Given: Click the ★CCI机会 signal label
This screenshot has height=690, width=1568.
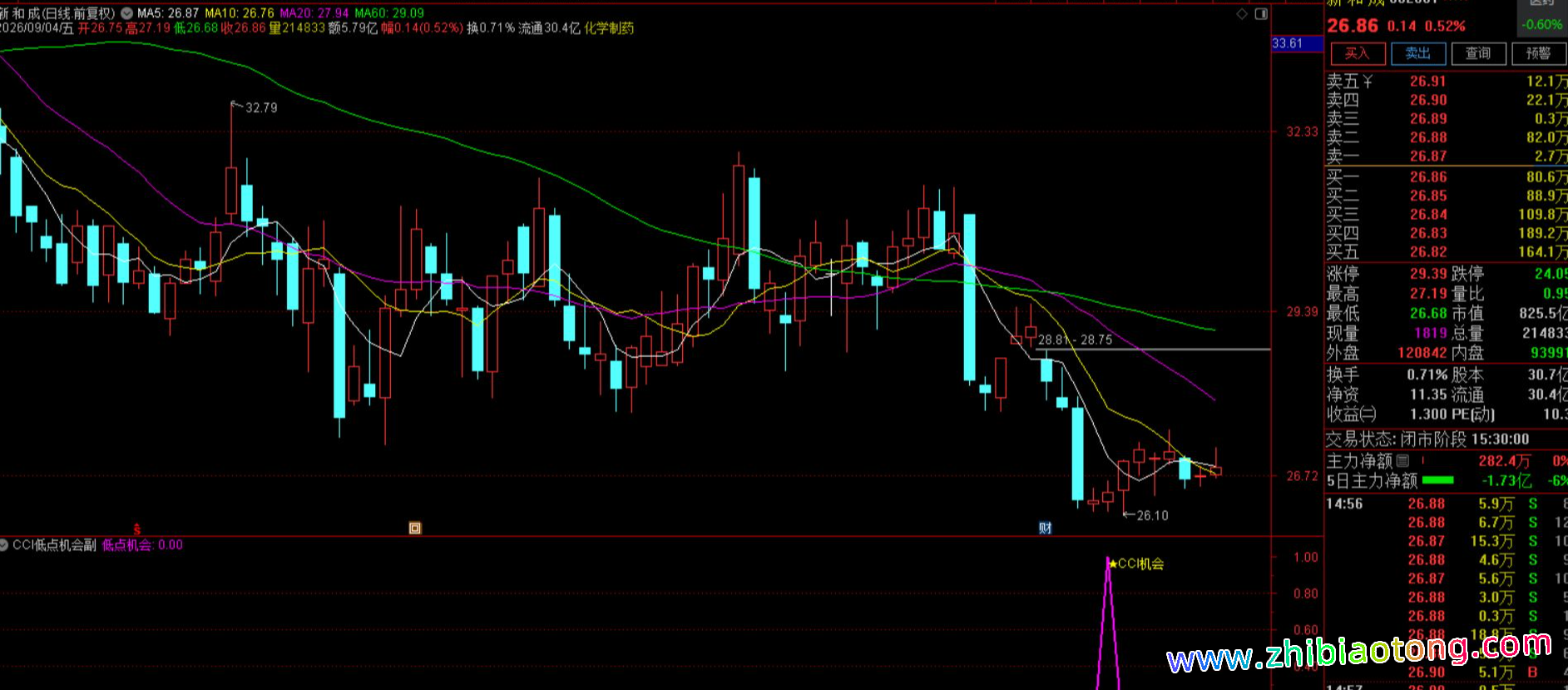Looking at the screenshot, I should click(x=1136, y=563).
